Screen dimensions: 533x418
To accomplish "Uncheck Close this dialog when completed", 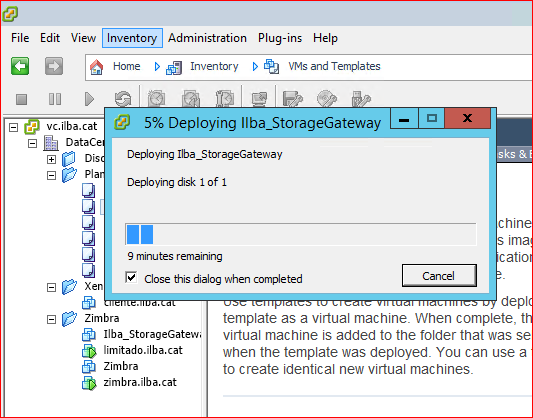I will (x=131, y=278).
